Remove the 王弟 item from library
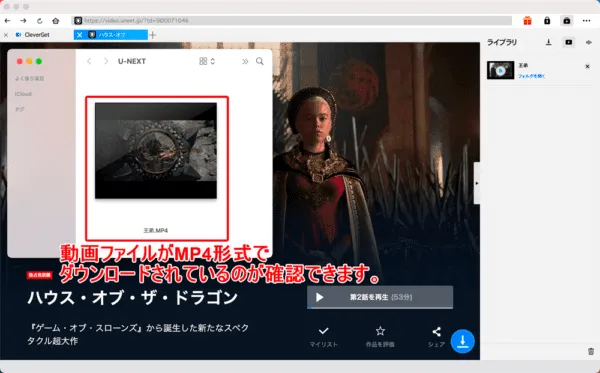Image resolution: width=600 pixels, height=373 pixels. tap(587, 67)
